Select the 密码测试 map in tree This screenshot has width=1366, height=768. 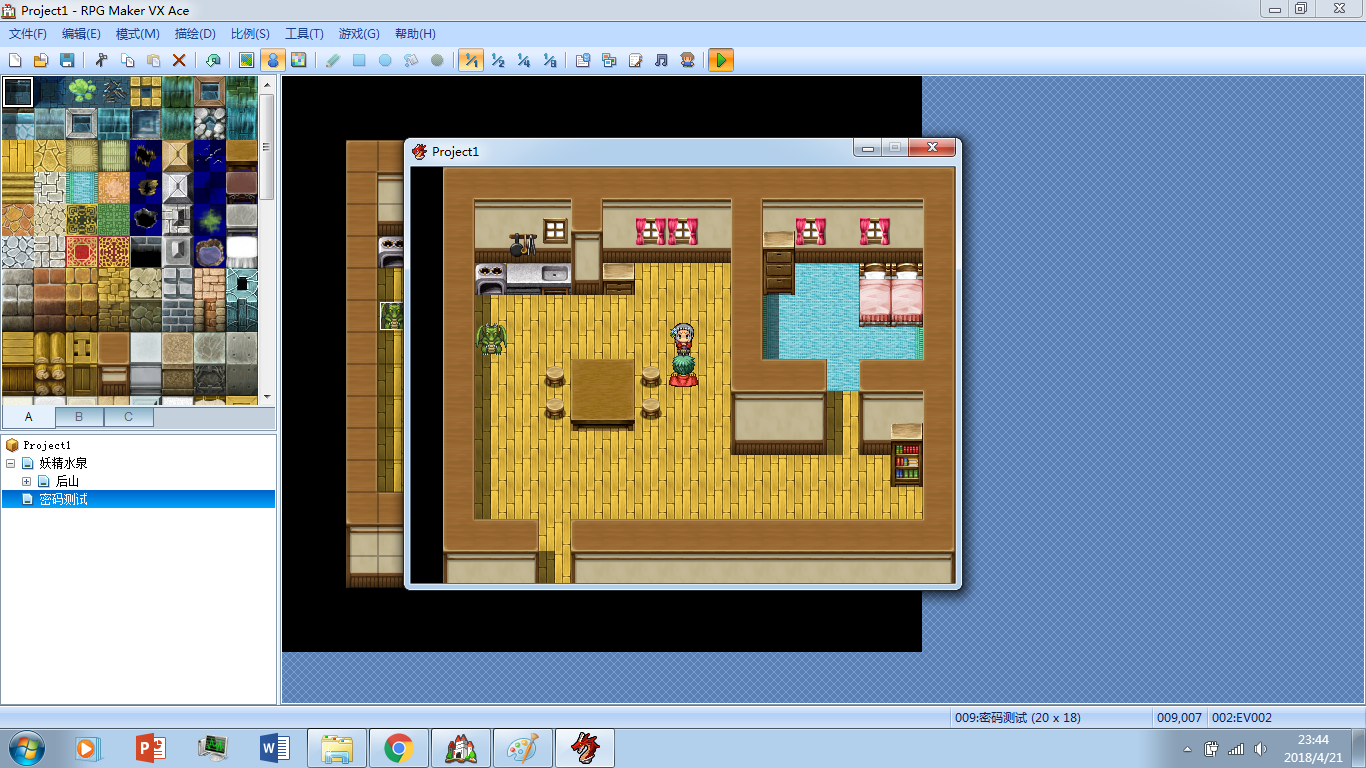coord(64,499)
